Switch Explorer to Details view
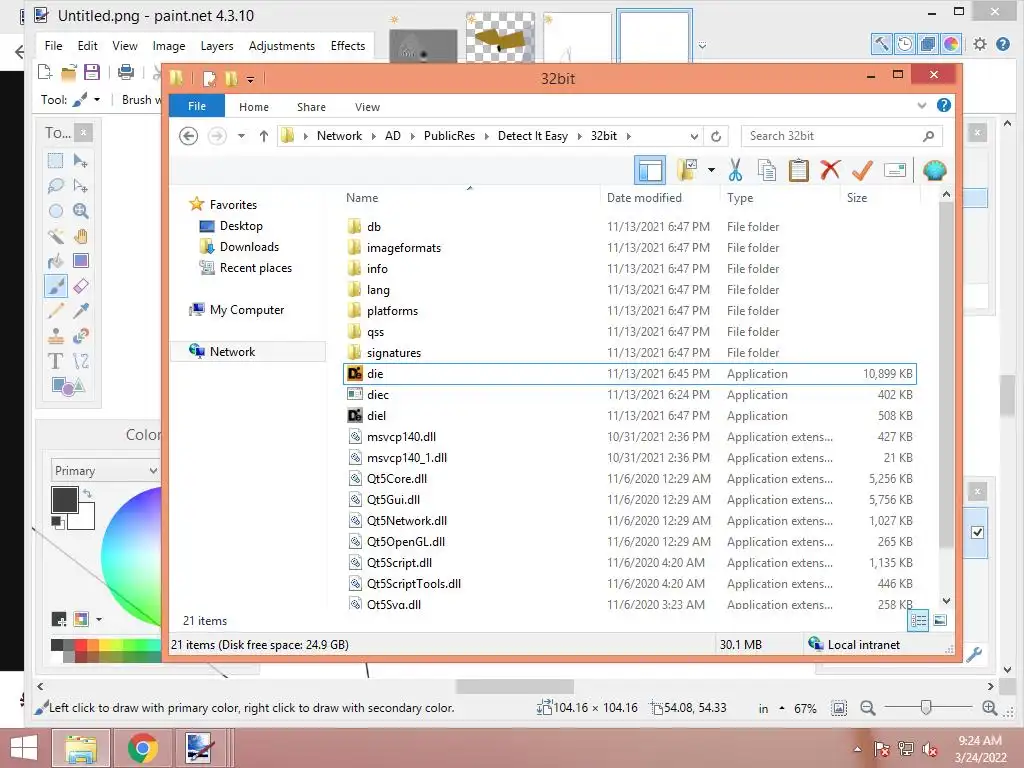This screenshot has width=1024, height=768. 918,620
